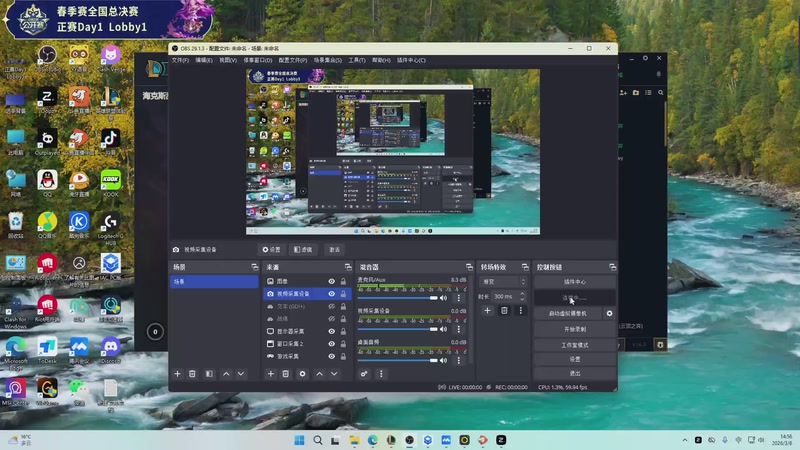Add a new source with plus icon
Viewport: 800px width, 450px height.
271,374
